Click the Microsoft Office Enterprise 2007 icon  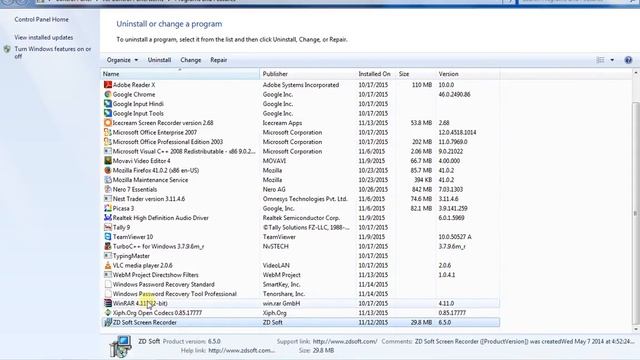click(108, 132)
